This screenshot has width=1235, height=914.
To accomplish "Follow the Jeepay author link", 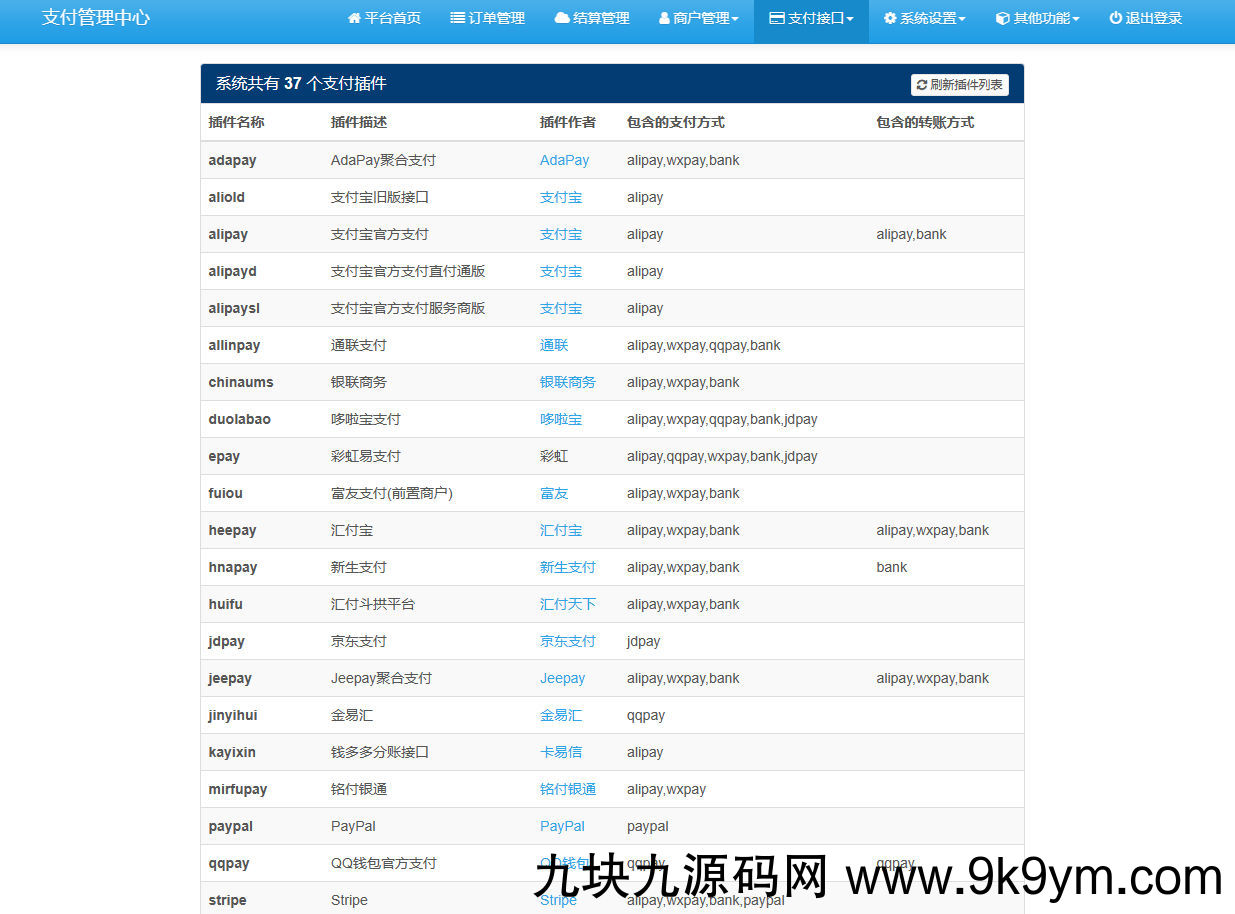I will [x=562, y=678].
